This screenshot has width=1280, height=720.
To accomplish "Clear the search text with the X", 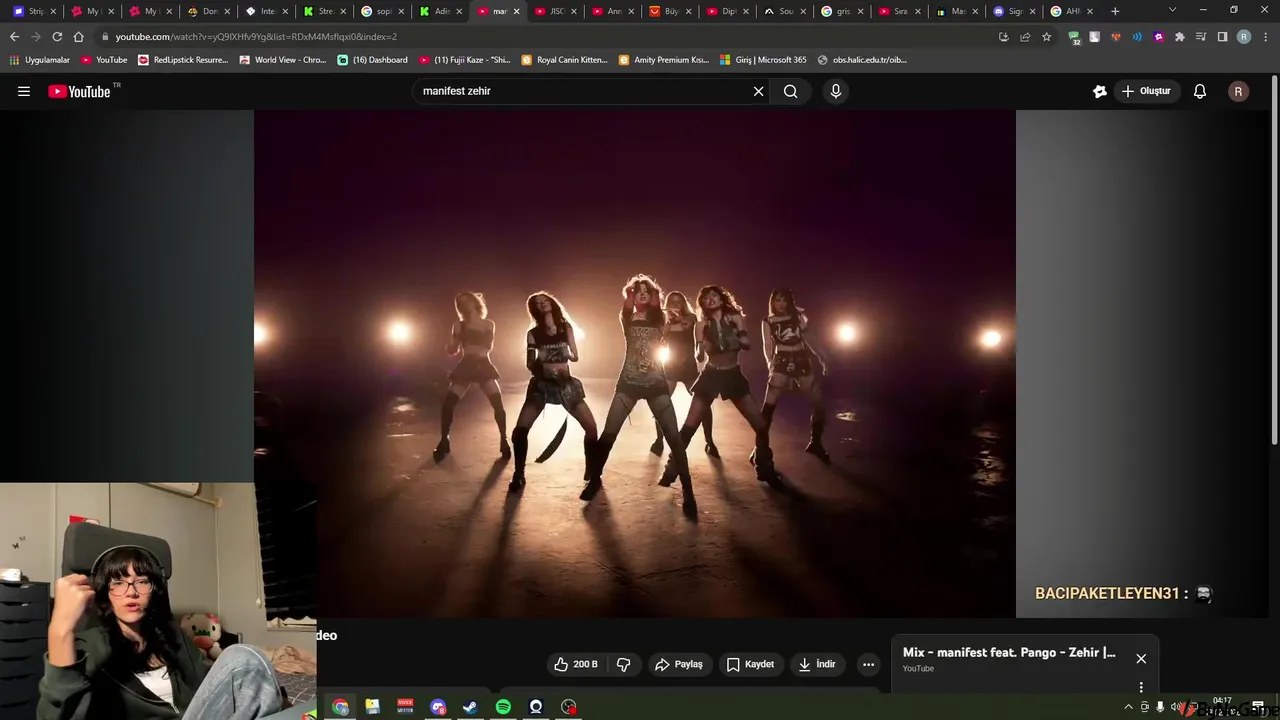I will click(758, 91).
